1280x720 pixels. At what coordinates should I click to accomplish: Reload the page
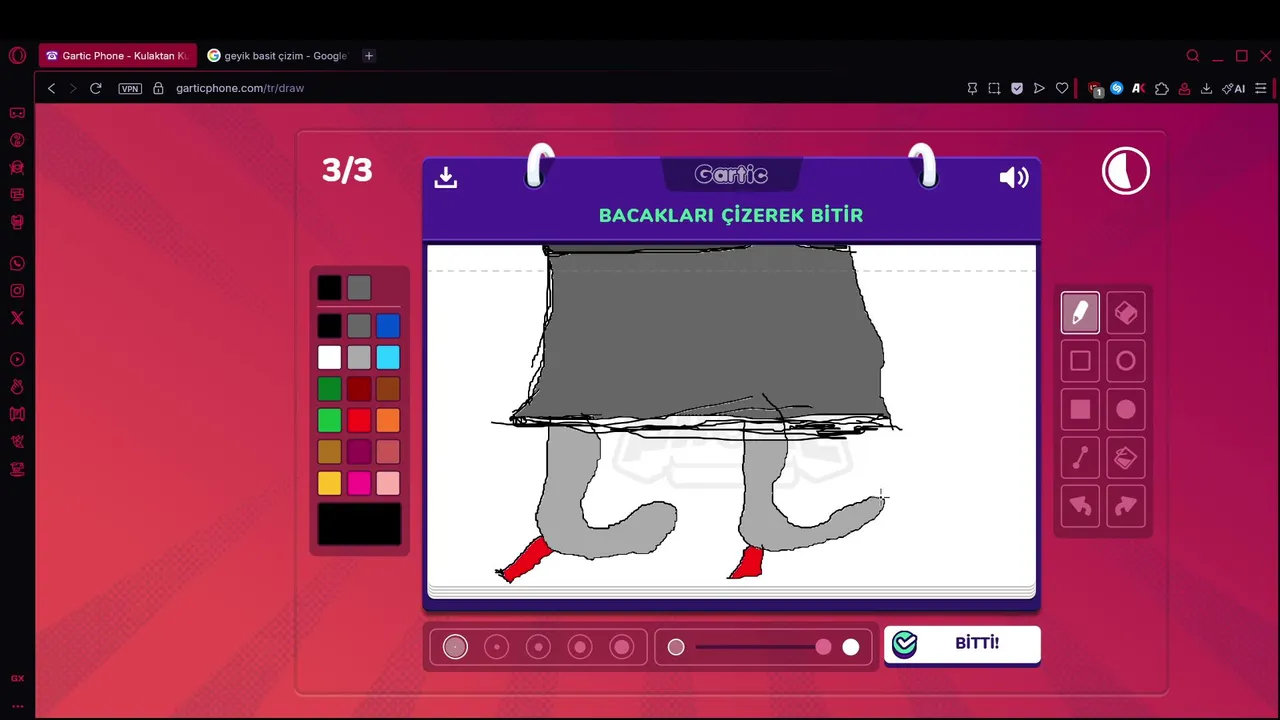click(96, 88)
